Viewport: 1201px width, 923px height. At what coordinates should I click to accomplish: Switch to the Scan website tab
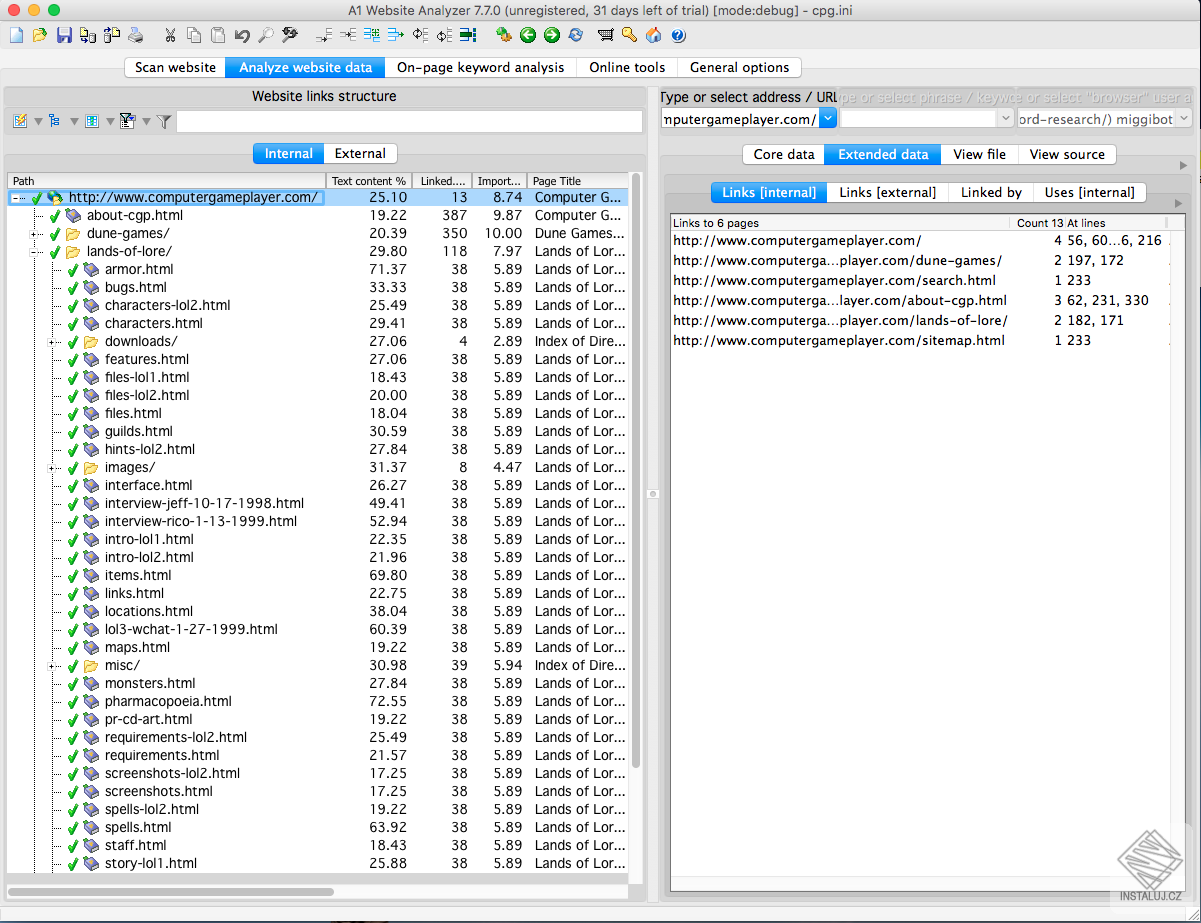point(174,67)
